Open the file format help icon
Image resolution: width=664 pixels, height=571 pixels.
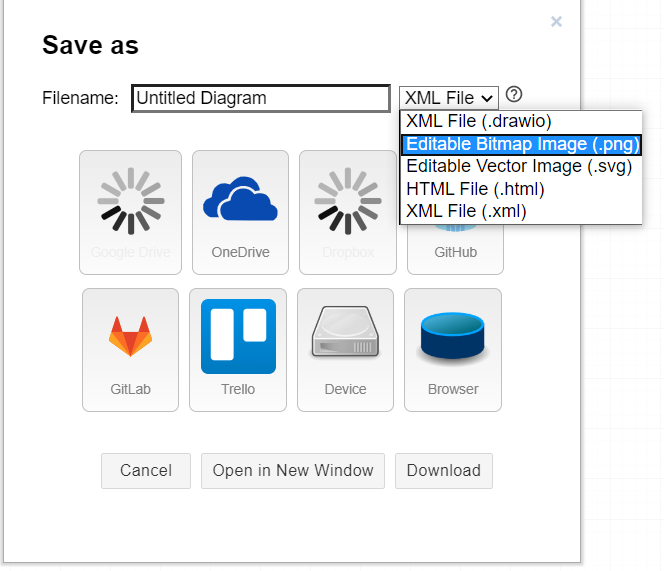click(x=514, y=95)
